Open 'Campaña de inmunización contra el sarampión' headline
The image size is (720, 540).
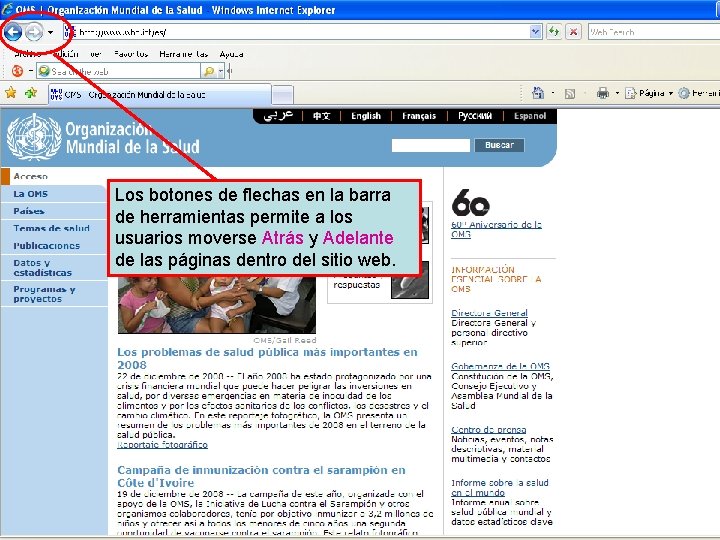(x=261, y=476)
